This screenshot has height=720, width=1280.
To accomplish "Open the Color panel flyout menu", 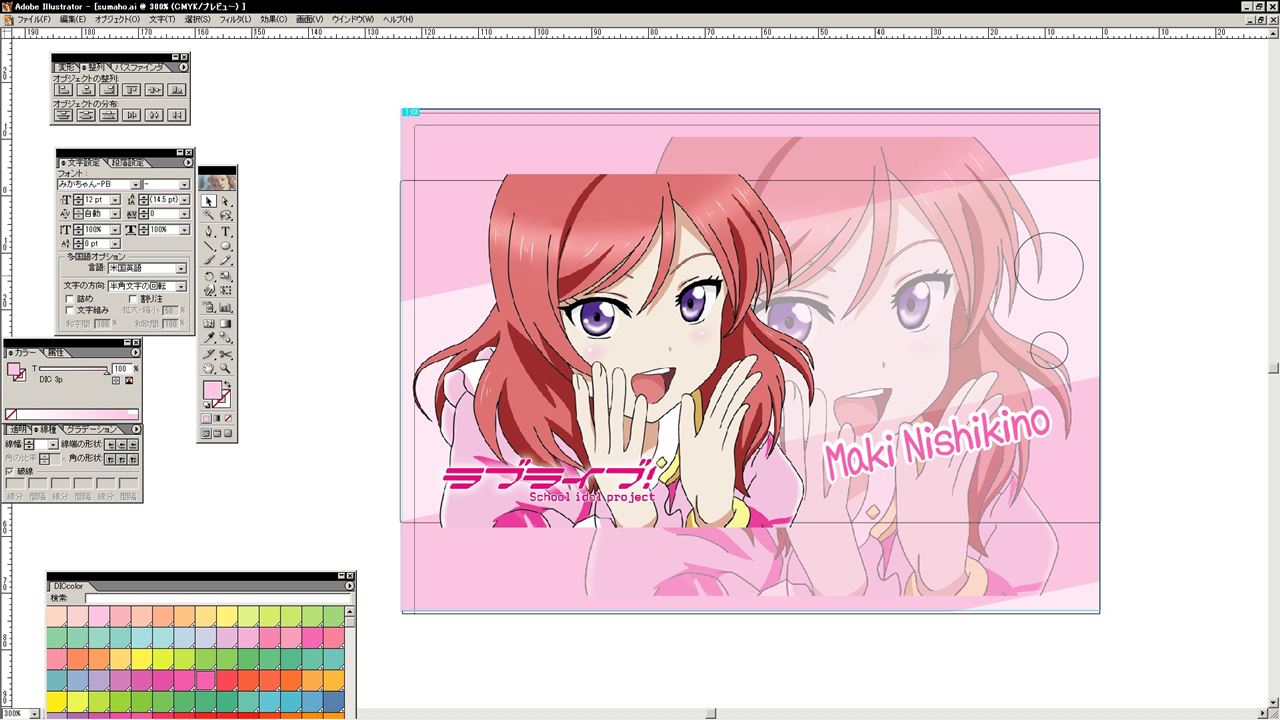I will pos(135,352).
